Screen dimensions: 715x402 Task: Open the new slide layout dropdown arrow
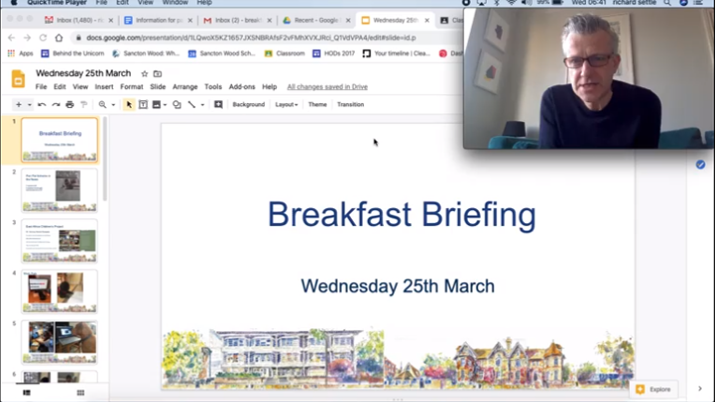29,105
